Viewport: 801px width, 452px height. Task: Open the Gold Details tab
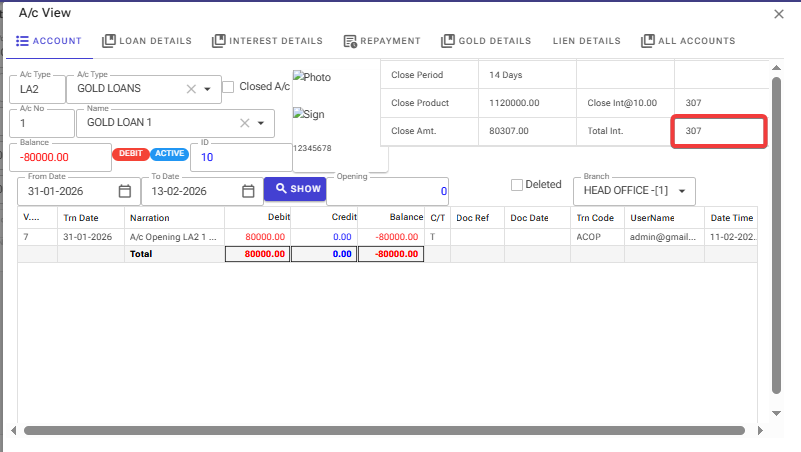pyautogui.click(x=486, y=41)
